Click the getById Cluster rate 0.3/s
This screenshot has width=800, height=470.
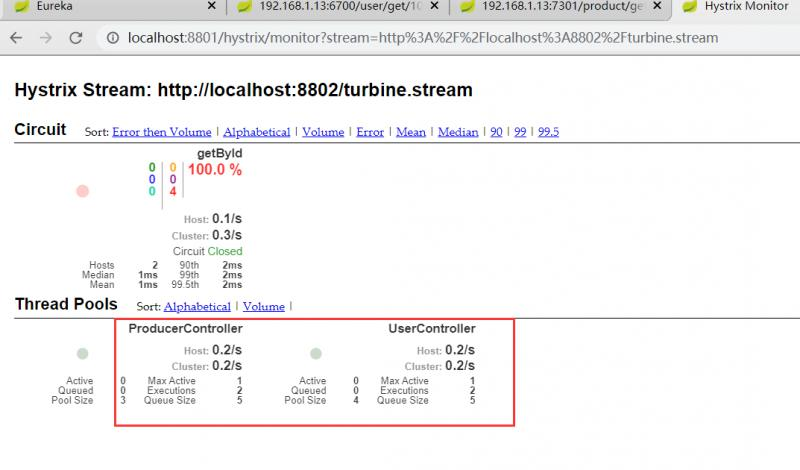coord(227,235)
